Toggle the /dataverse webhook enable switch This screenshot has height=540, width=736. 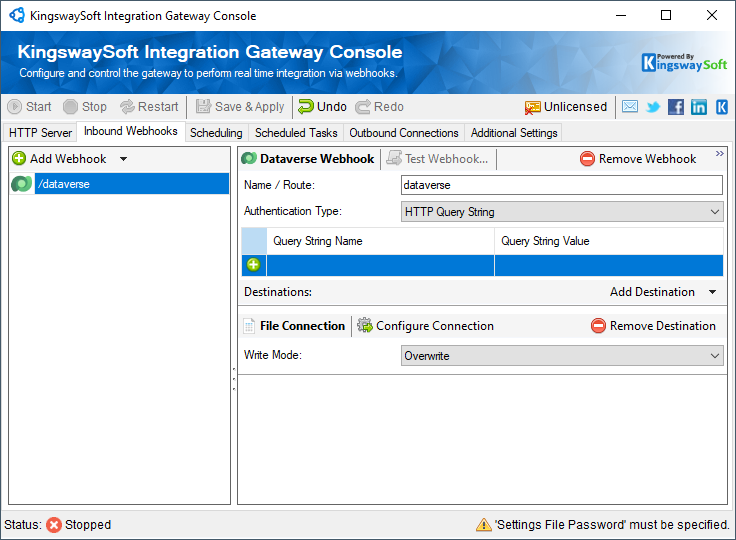click(21, 184)
